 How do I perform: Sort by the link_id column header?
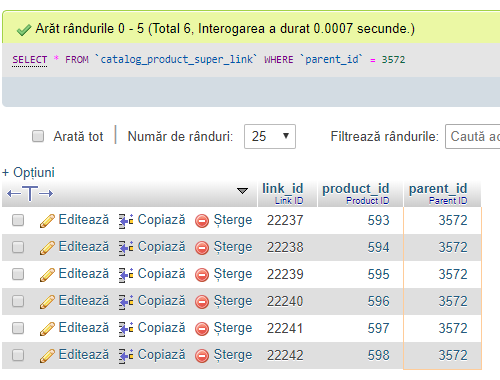(x=283, y=188)
